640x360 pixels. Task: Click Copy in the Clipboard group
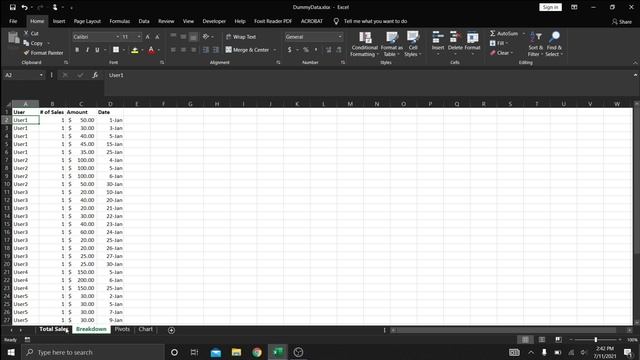click(33, 43)
